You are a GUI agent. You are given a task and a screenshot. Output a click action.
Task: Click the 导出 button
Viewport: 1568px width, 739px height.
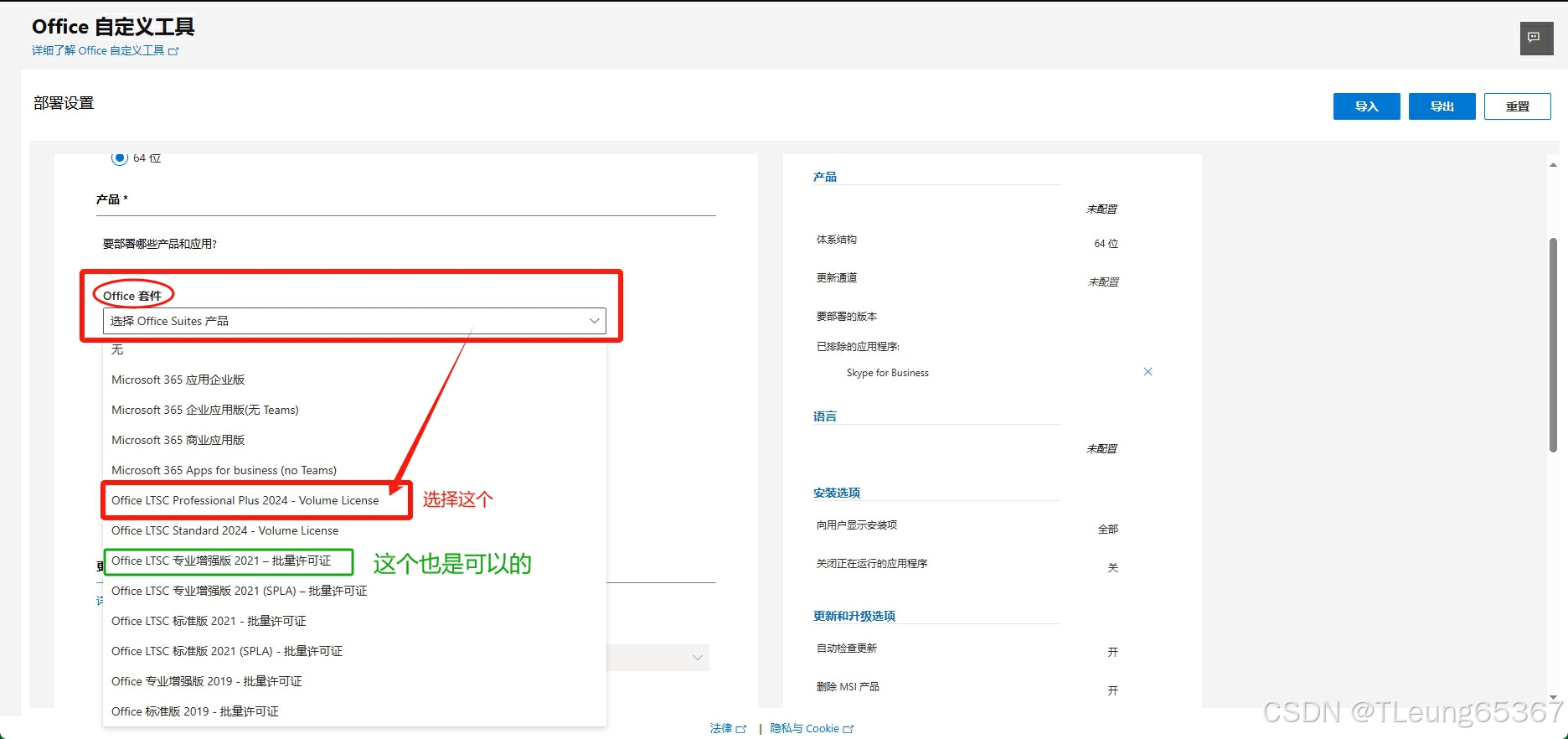click(1442, 106)
